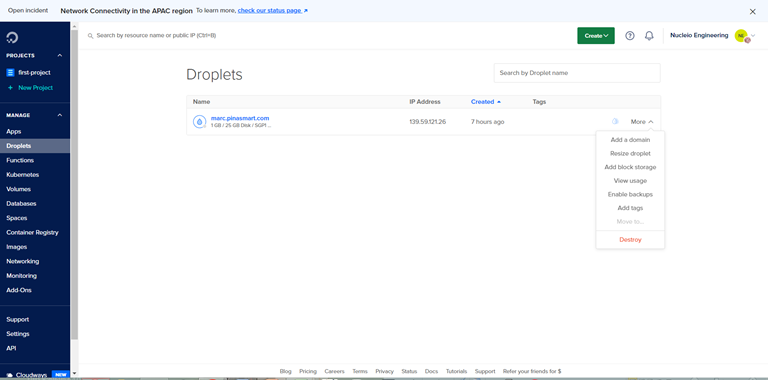The height and width of the screenshot is (380, 768).
Task: Open the check our status page link
Action: 273,10
